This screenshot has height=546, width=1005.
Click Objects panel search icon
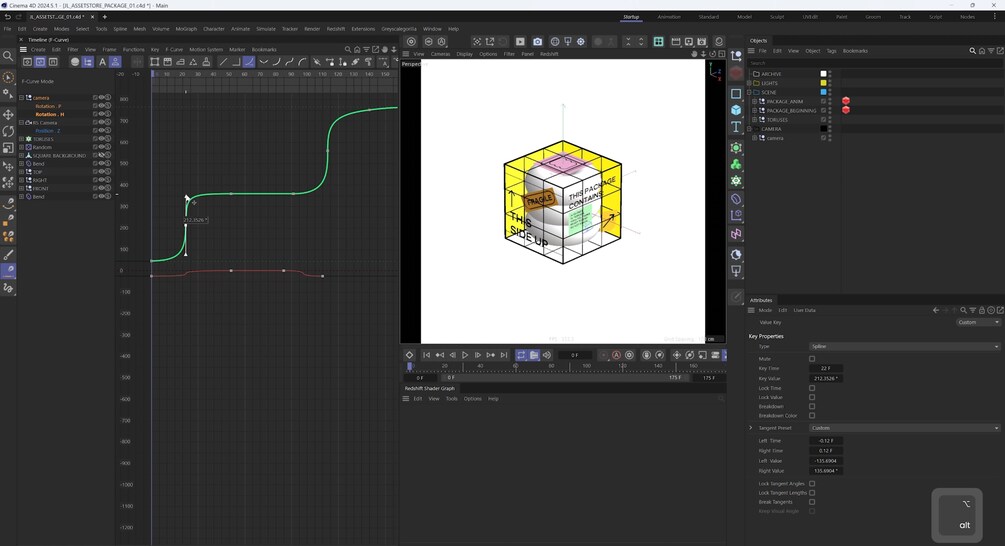pos(972,51)
